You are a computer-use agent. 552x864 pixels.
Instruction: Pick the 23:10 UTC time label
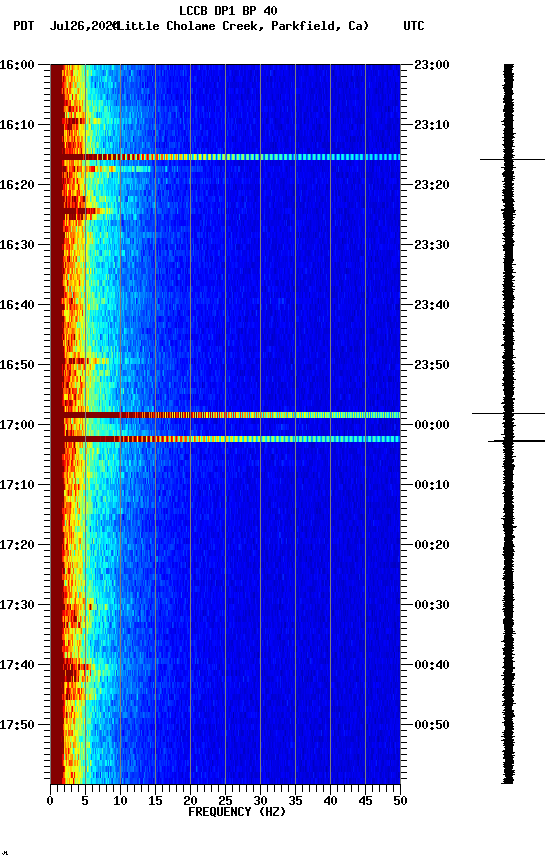(432, 125)
